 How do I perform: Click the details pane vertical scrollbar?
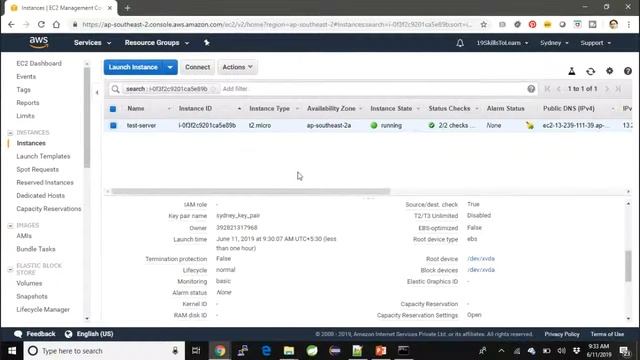click(x=628, y=266)
